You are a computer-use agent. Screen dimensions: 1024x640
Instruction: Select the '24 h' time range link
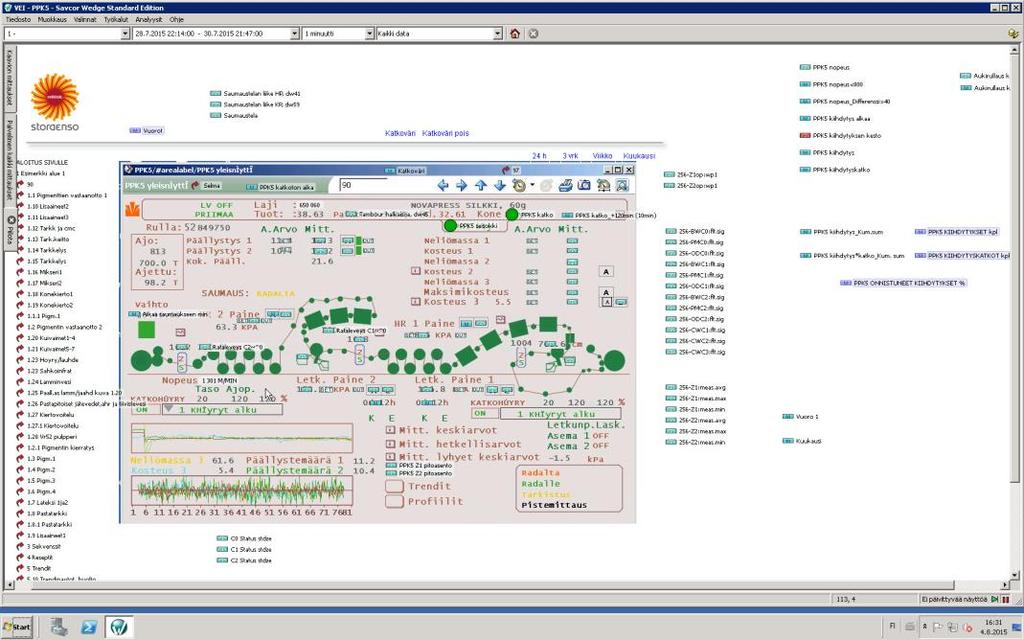[x=539, y=156]
